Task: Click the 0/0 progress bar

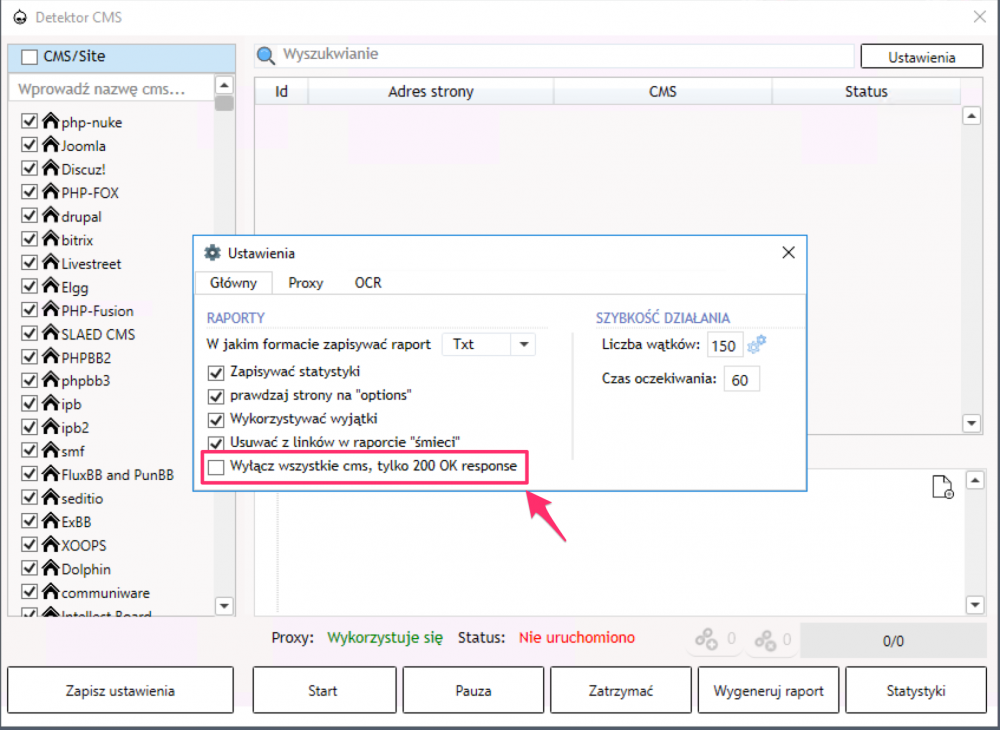Action: pyautogui.click(x=893, y=640)
